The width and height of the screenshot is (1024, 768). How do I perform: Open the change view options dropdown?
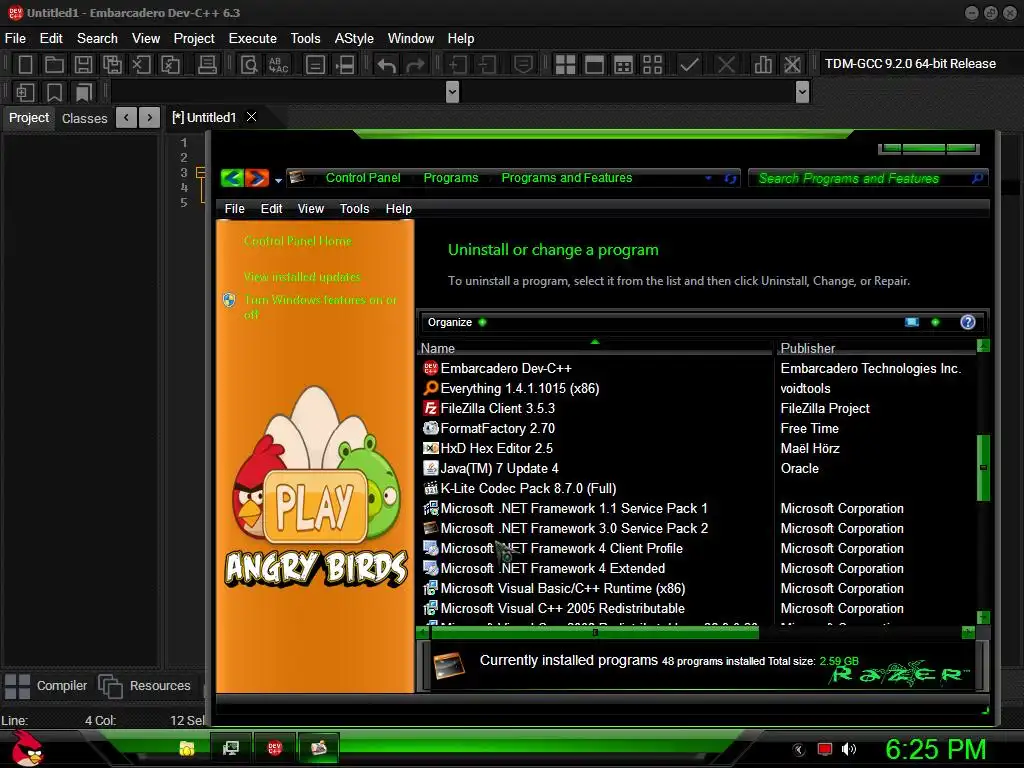[935, 322]
